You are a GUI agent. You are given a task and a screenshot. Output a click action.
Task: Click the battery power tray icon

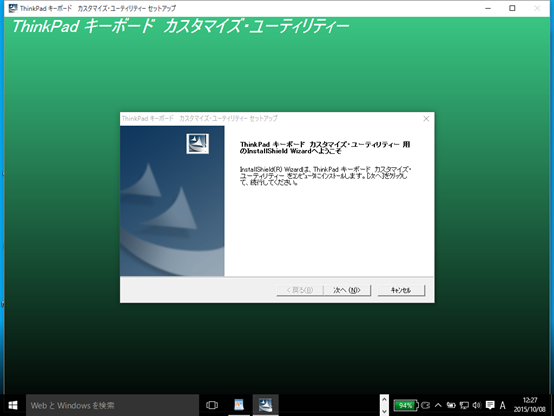click(x=451, y=405)
